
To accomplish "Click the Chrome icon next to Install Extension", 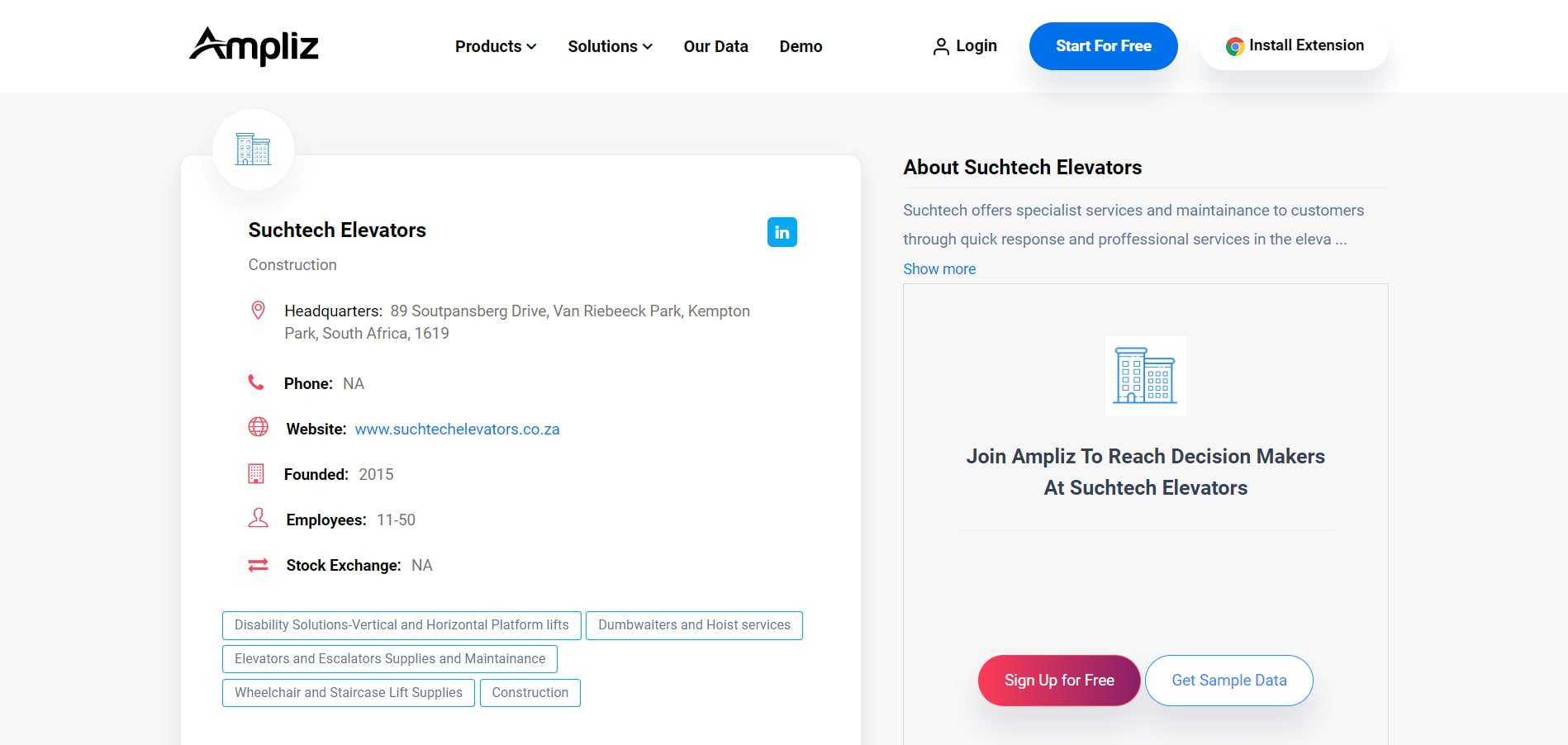I will pos(1234,45).
